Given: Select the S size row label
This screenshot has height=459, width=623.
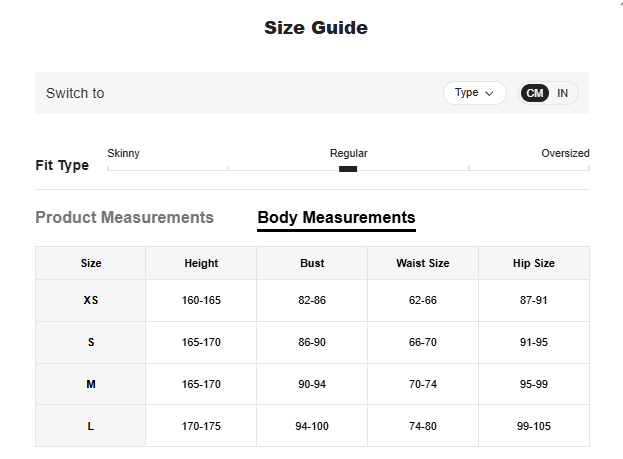Looking at the screenshot, I should (x=91, y=342).
